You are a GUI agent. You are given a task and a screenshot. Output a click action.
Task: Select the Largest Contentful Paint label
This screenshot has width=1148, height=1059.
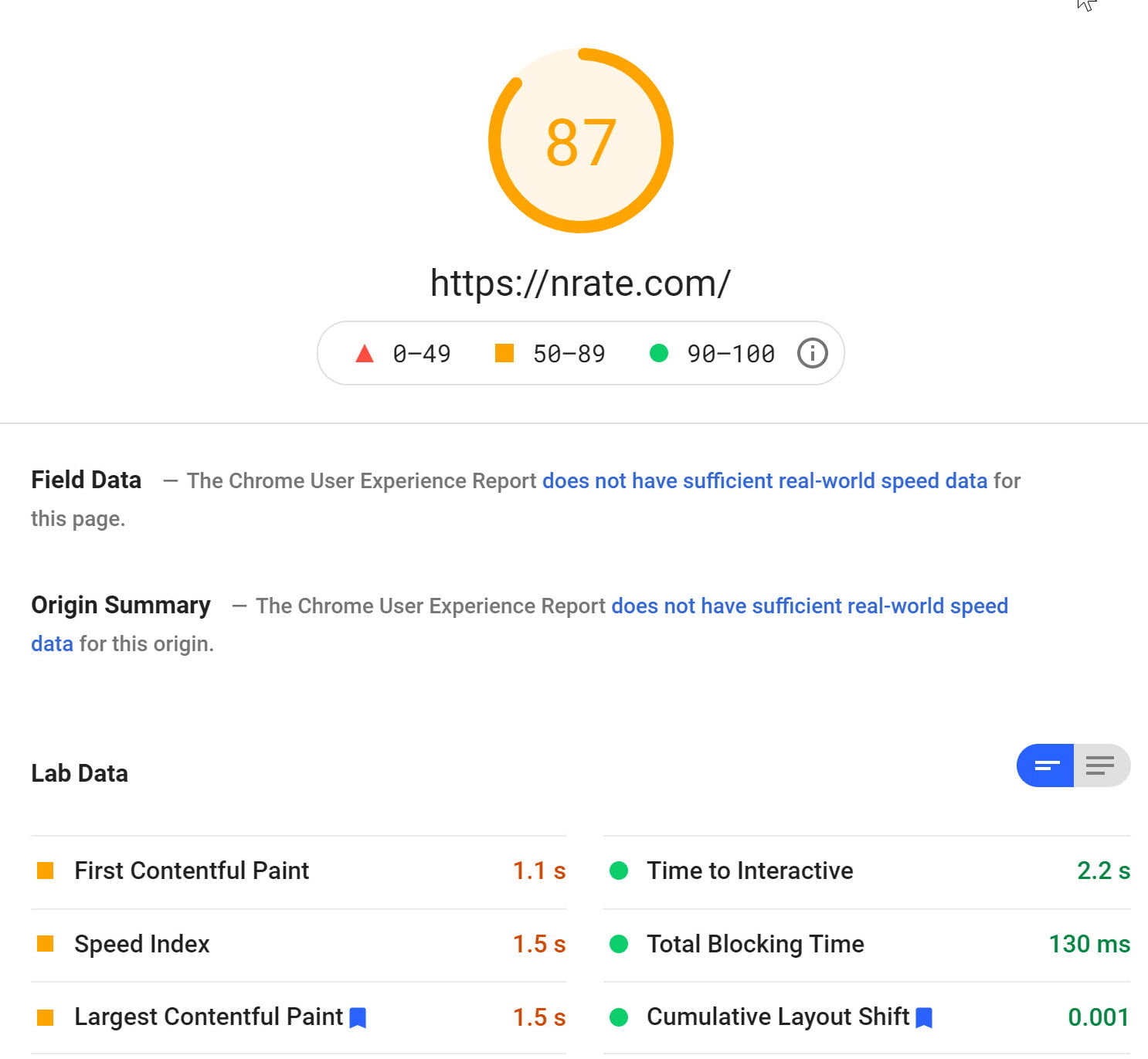click(209, 1017)
